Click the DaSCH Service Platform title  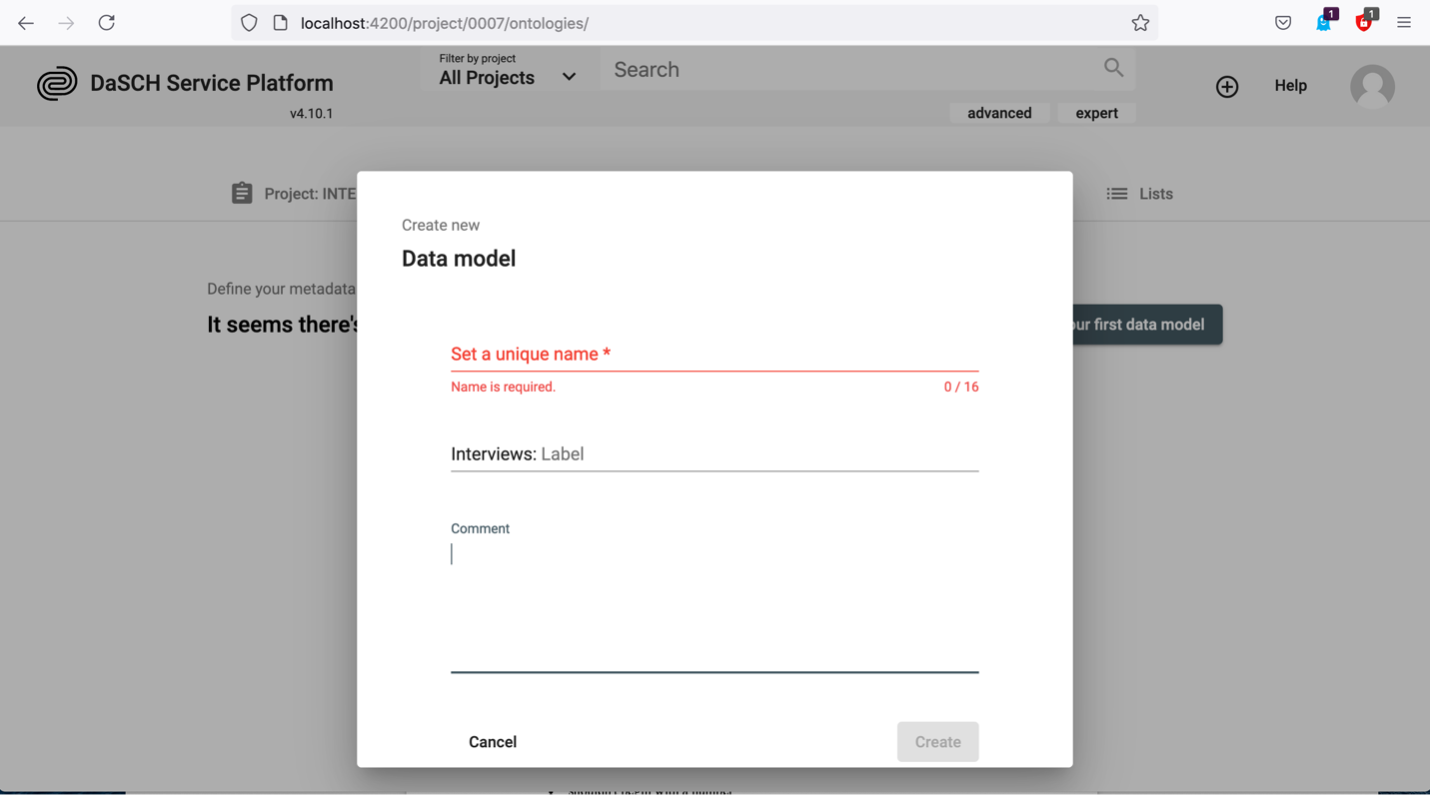tap(212, 83)
